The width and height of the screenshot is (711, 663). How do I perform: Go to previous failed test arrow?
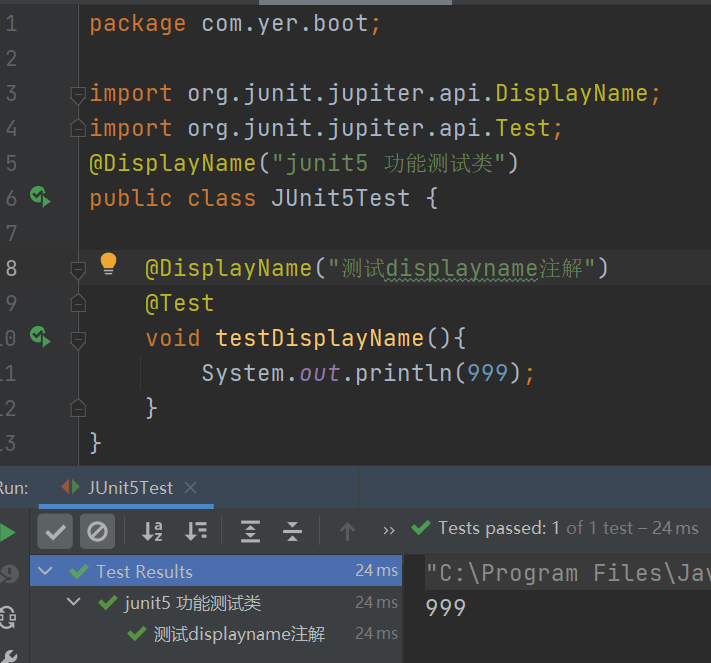tap(347, 531)
